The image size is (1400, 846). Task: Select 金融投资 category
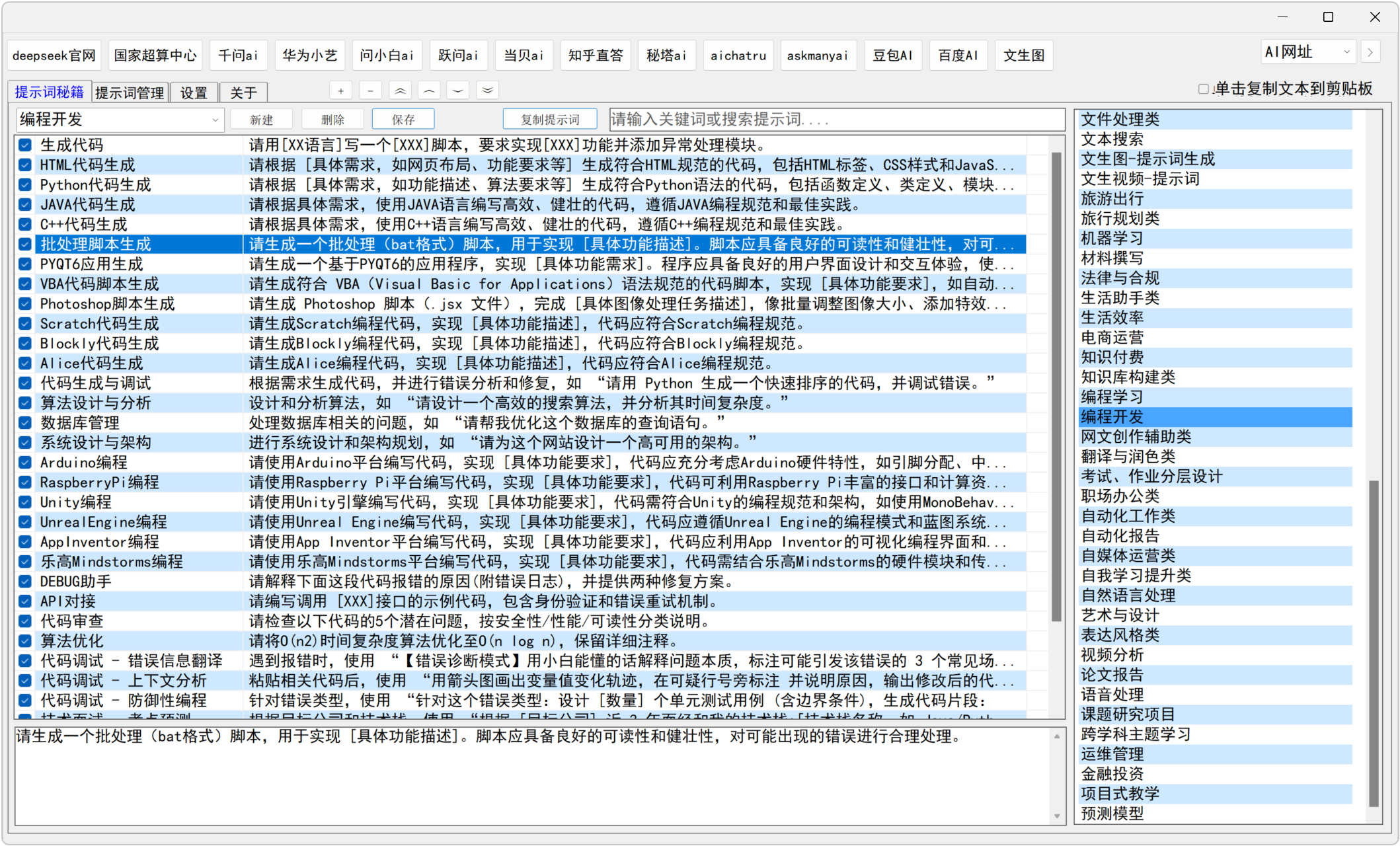(1216, 774)
